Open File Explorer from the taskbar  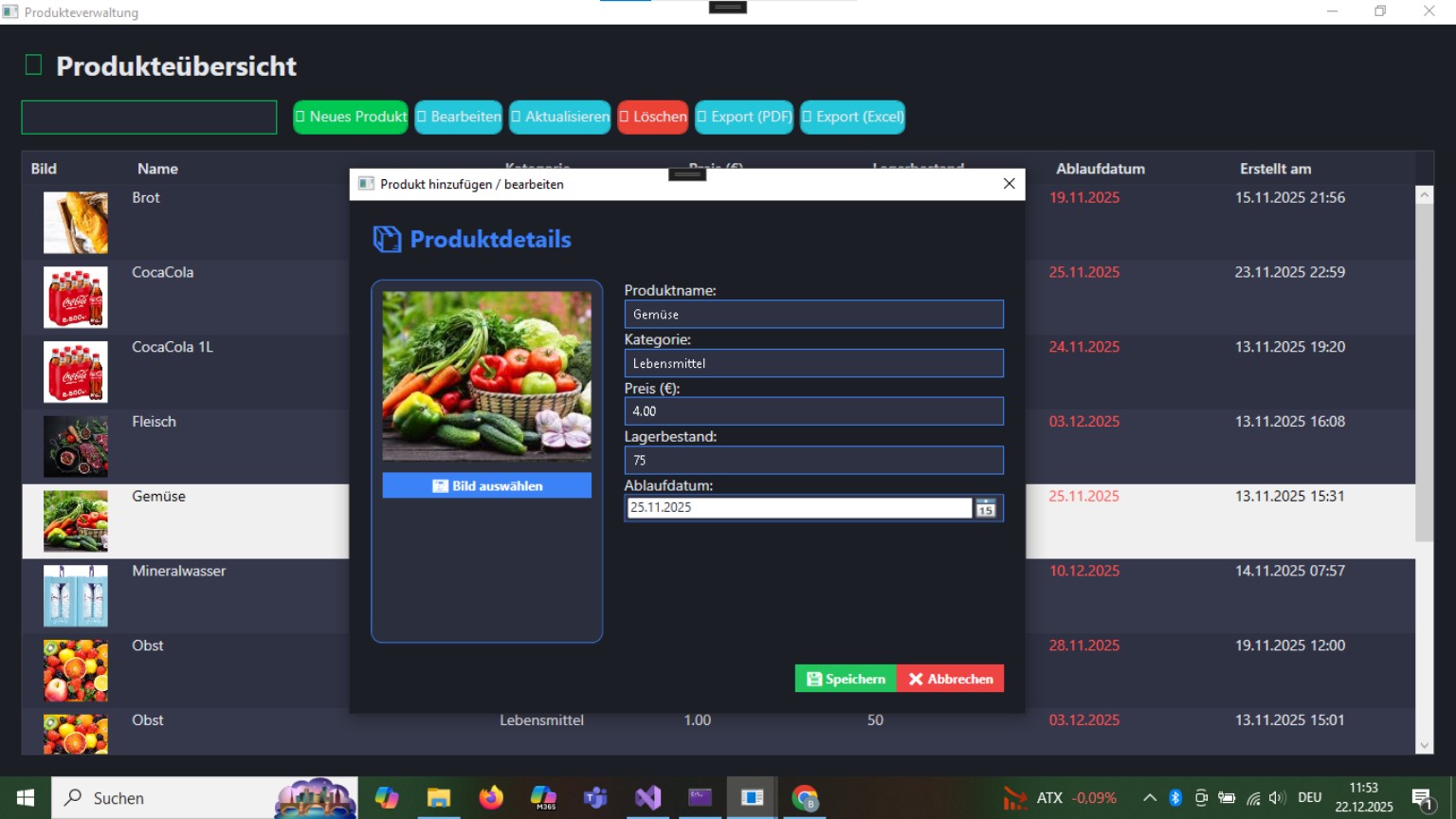[438, 798]
